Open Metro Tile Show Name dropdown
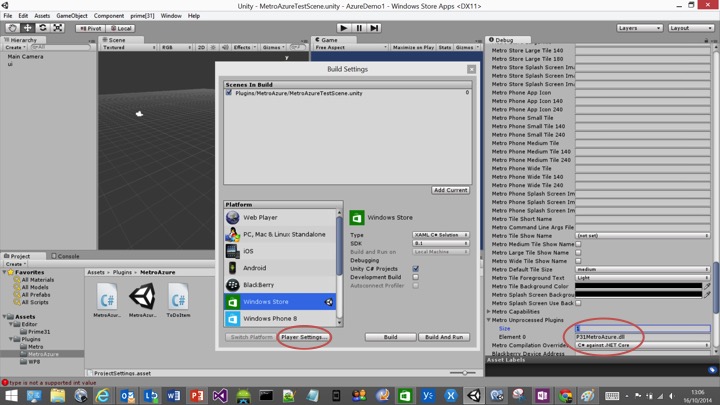Image resolution: width=720 pixels, height=405 pixels. click(642, 236)
